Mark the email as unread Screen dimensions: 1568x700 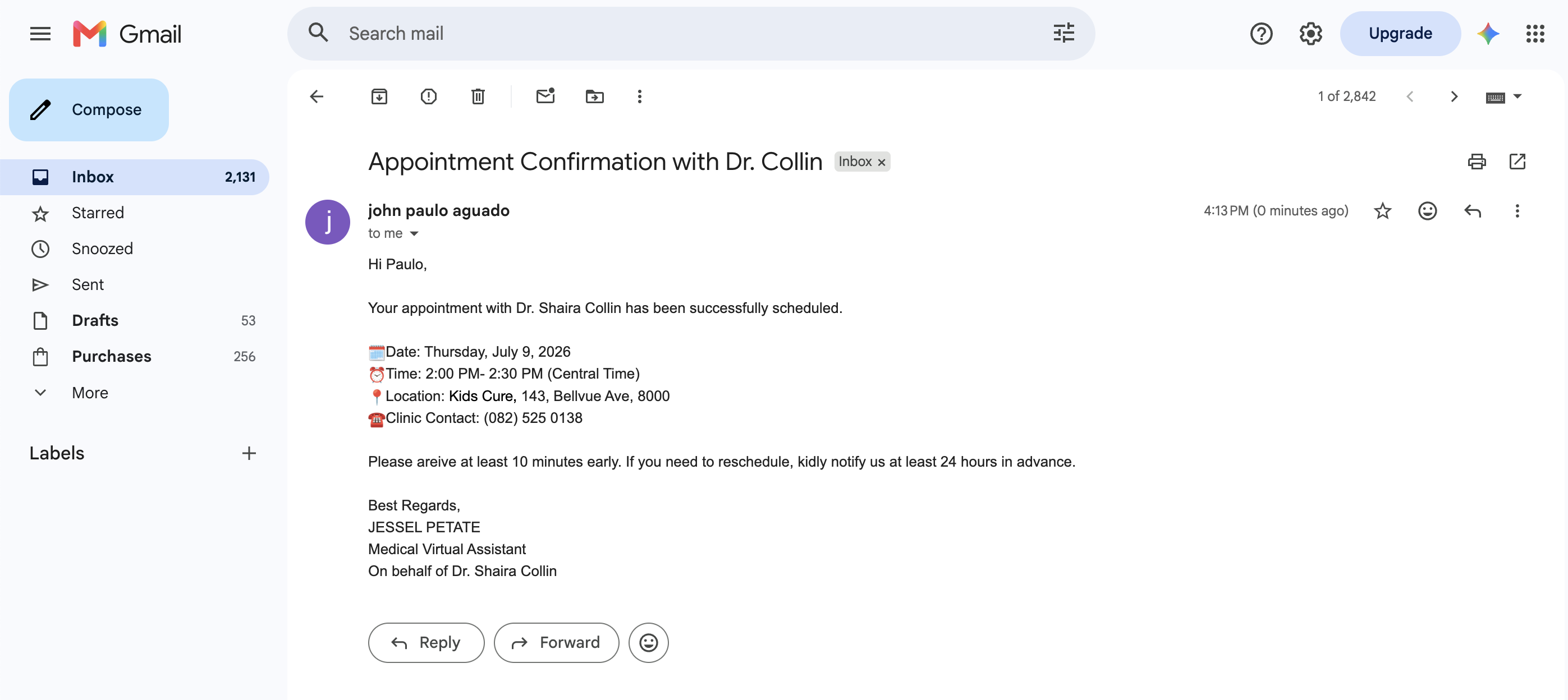tap(545, 96)
